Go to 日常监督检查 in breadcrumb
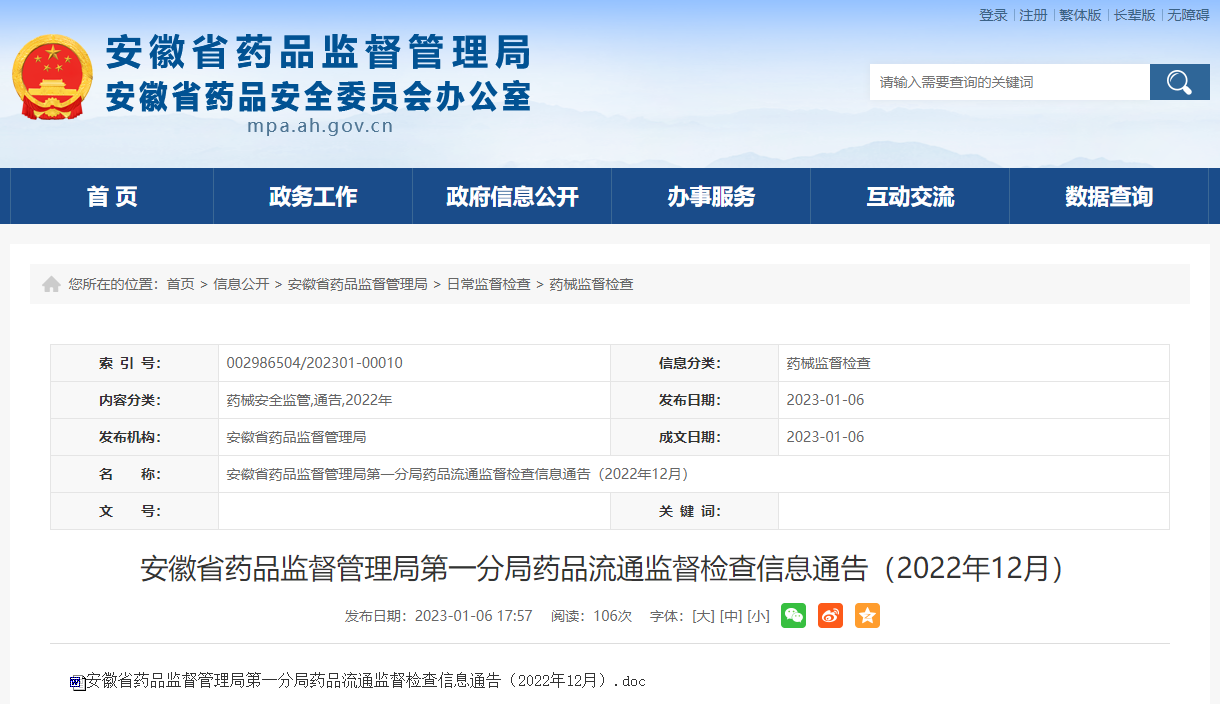1220x704 pixels. coord(488,285)
